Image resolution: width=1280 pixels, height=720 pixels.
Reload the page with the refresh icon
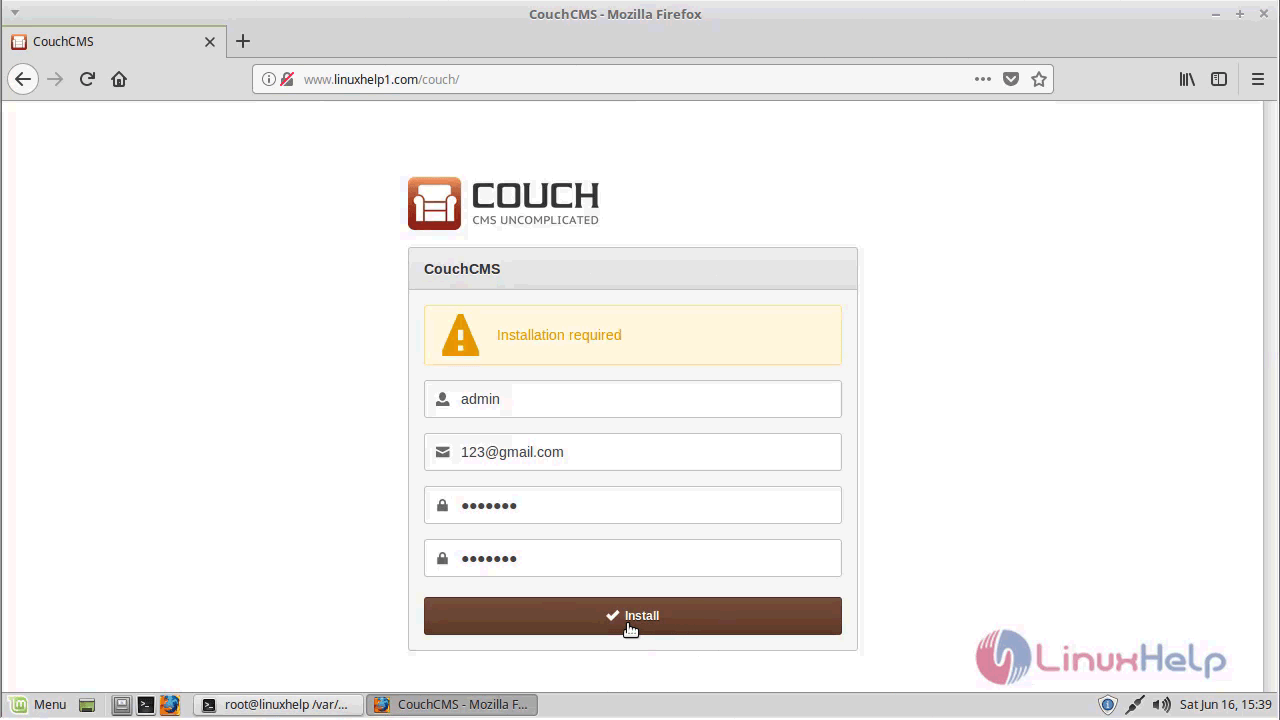[87, 79]
